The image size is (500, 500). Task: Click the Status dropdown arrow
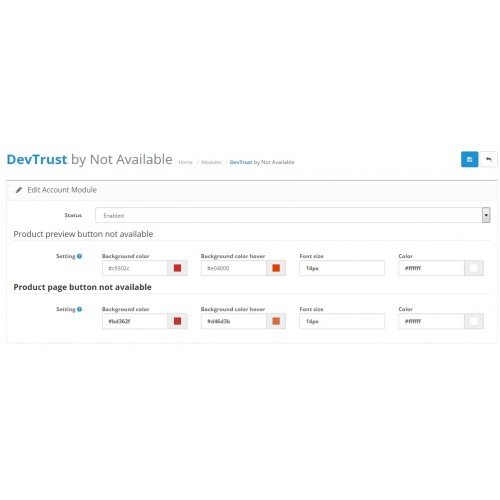[486, 215]
